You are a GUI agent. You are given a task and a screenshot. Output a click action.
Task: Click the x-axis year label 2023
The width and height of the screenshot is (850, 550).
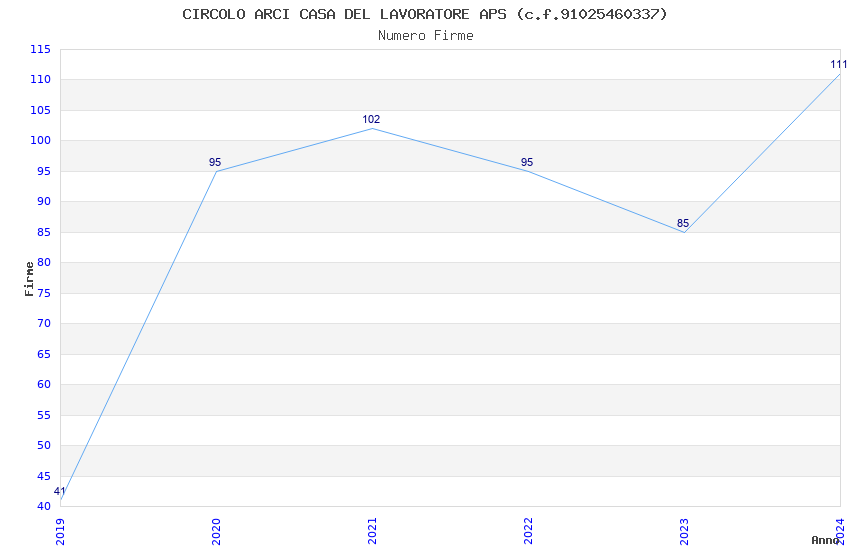click(685, 532)
